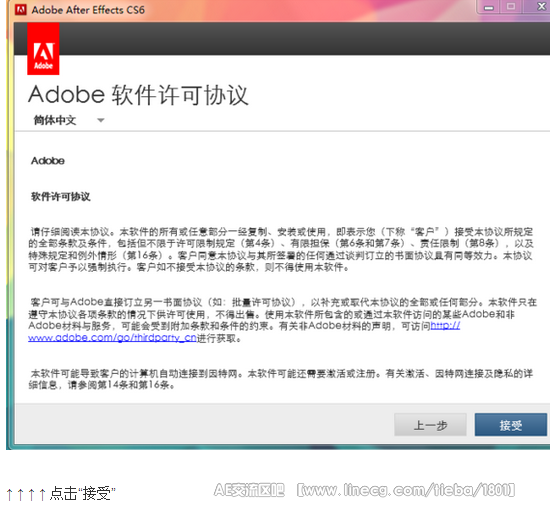Click the paragraph starting 客户可与Adobe直接订立
Viewport: 550px width, 507px height.
(x=282, y=320)
